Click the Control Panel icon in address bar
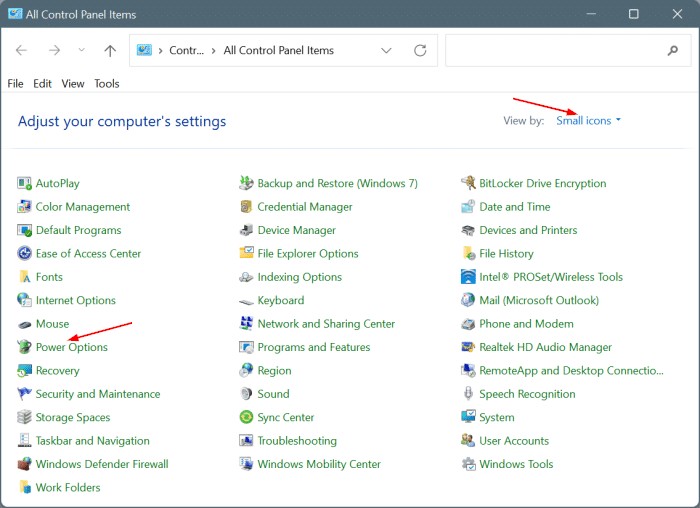The width and height of the screenshot is (700, 508). point(144,50)
